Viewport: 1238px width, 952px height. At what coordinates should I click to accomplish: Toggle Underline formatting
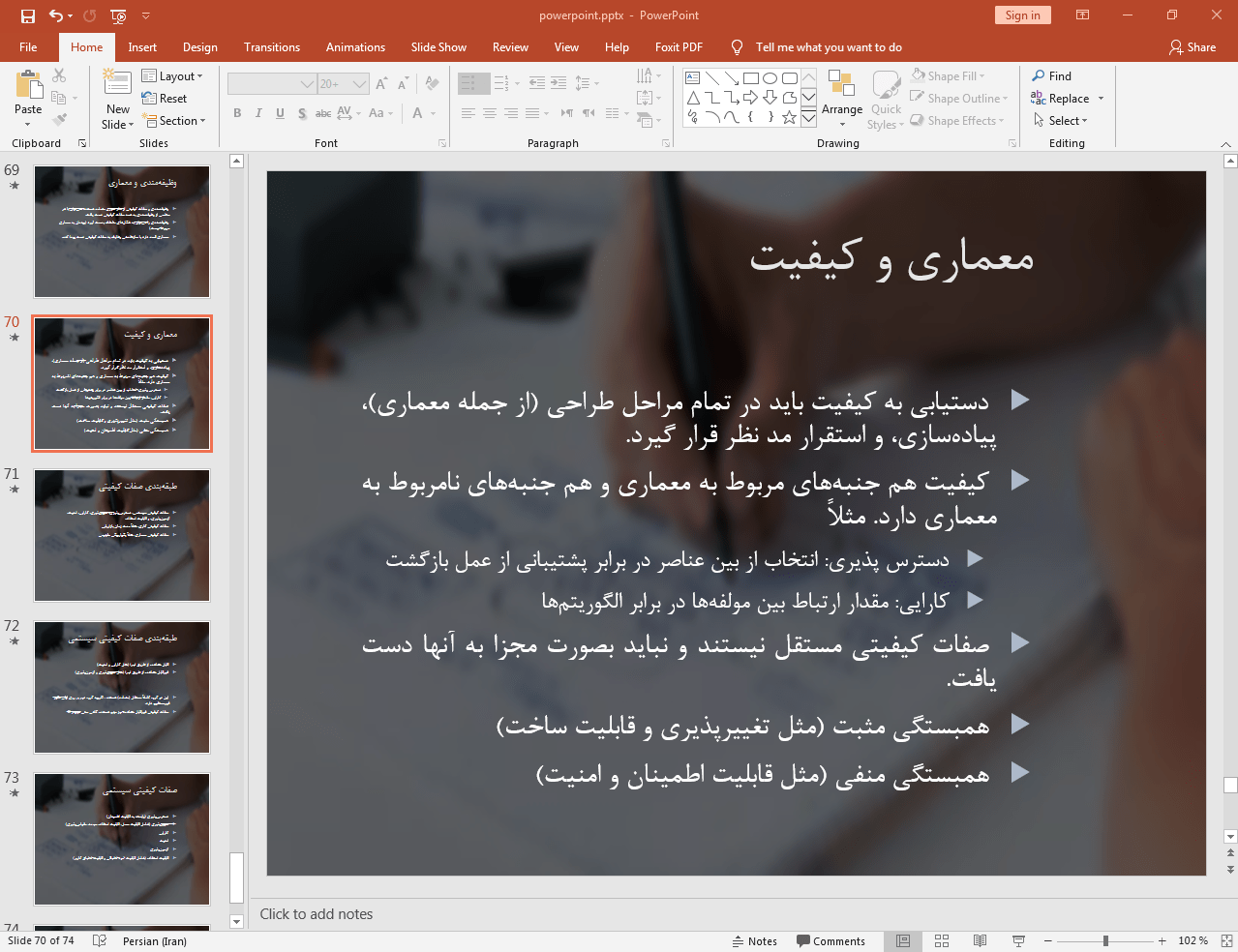click(x=280, y=113)
